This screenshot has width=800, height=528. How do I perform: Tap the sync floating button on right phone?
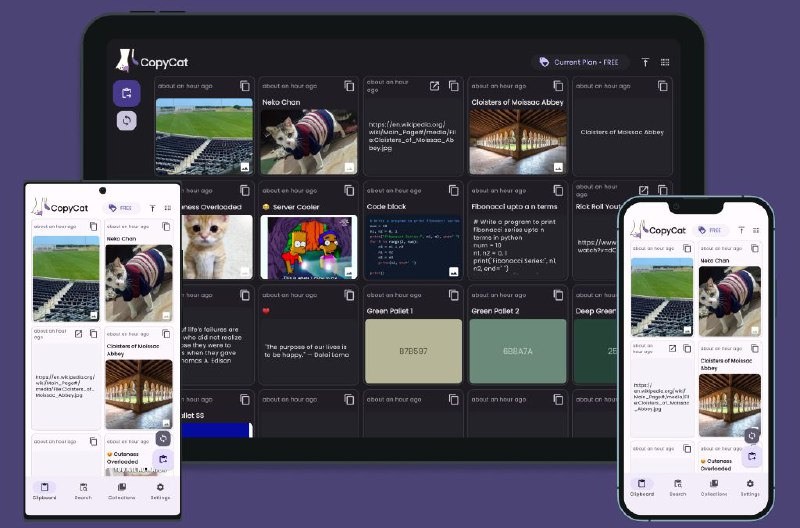pos(752,435)
